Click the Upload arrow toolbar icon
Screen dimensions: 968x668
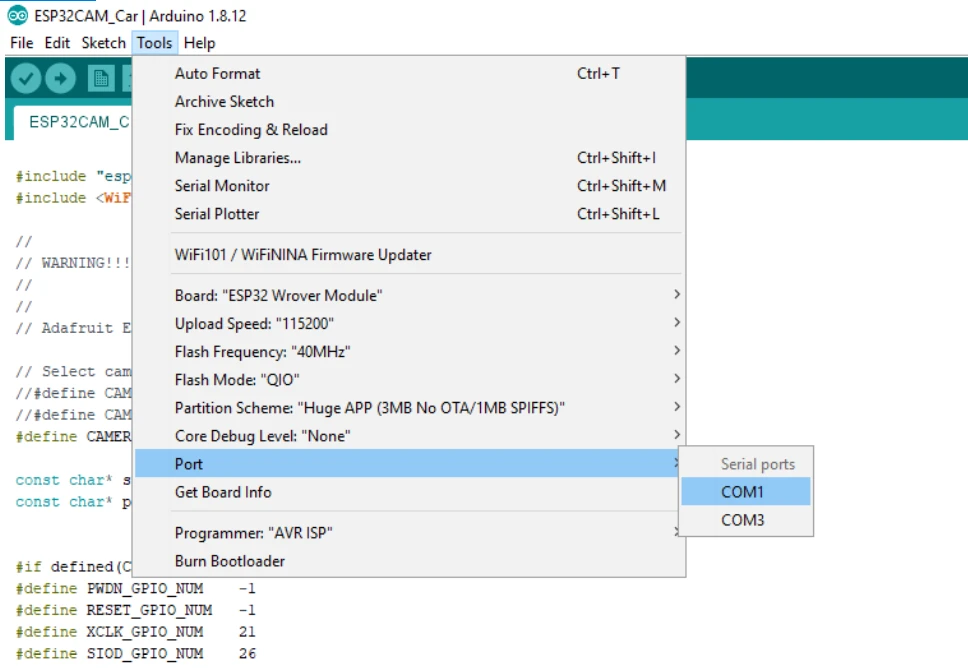tap(60, 78)
